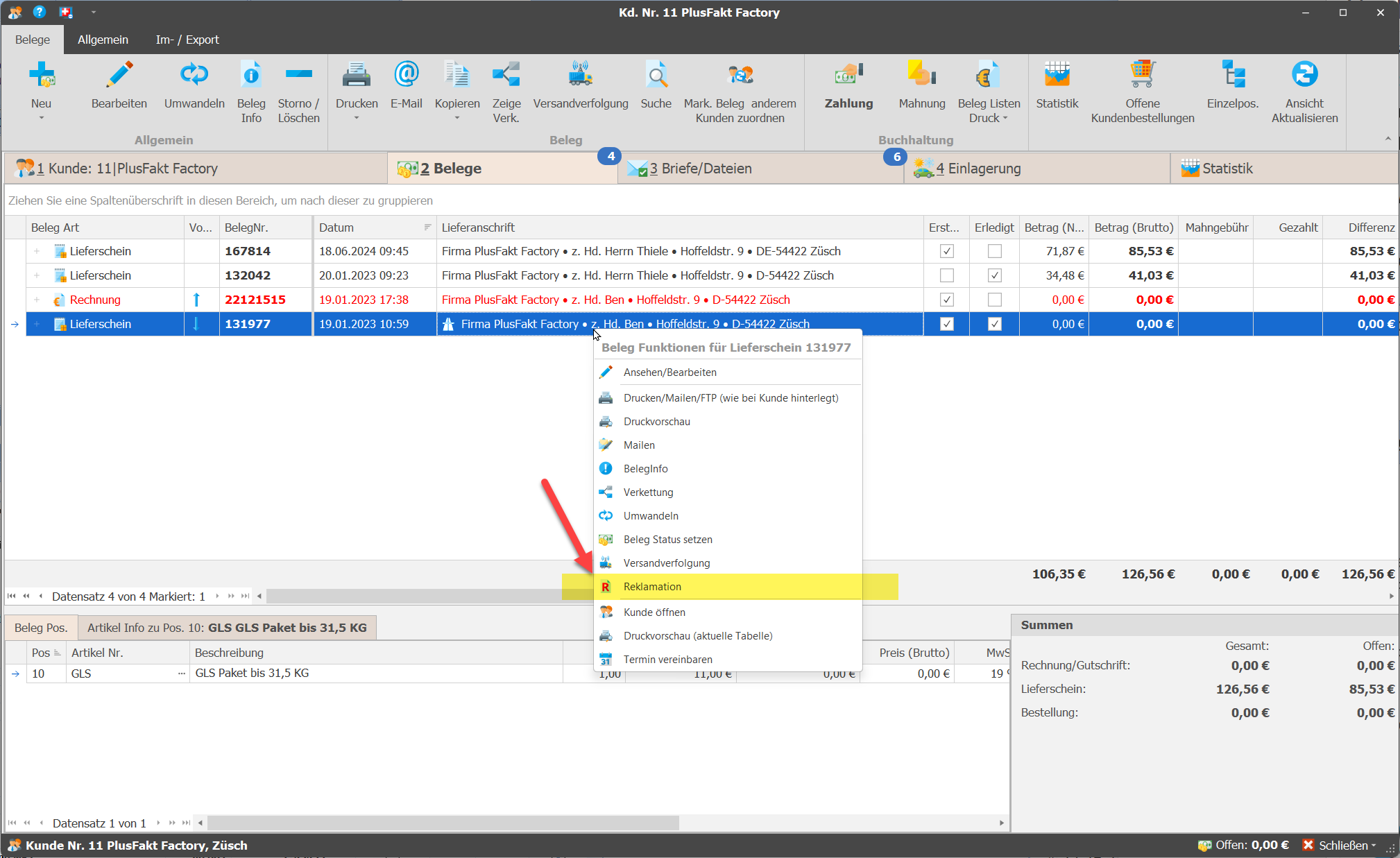Open the Kopieren dropdown arrow
This screenshot has width=1400, height=858.
[457, 118]
